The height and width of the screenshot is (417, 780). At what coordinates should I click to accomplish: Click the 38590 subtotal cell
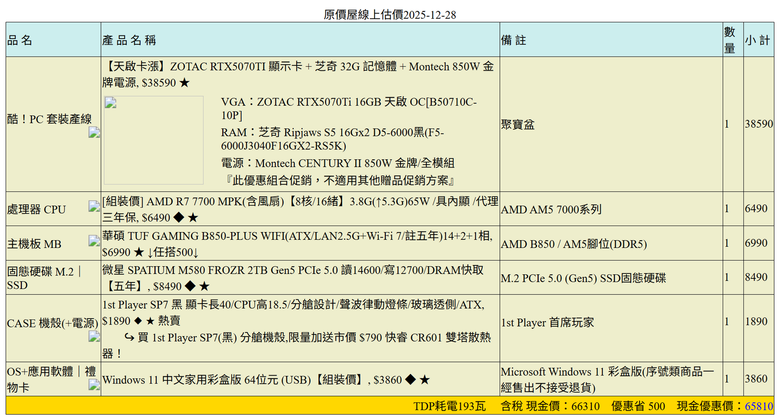(759, 124)
